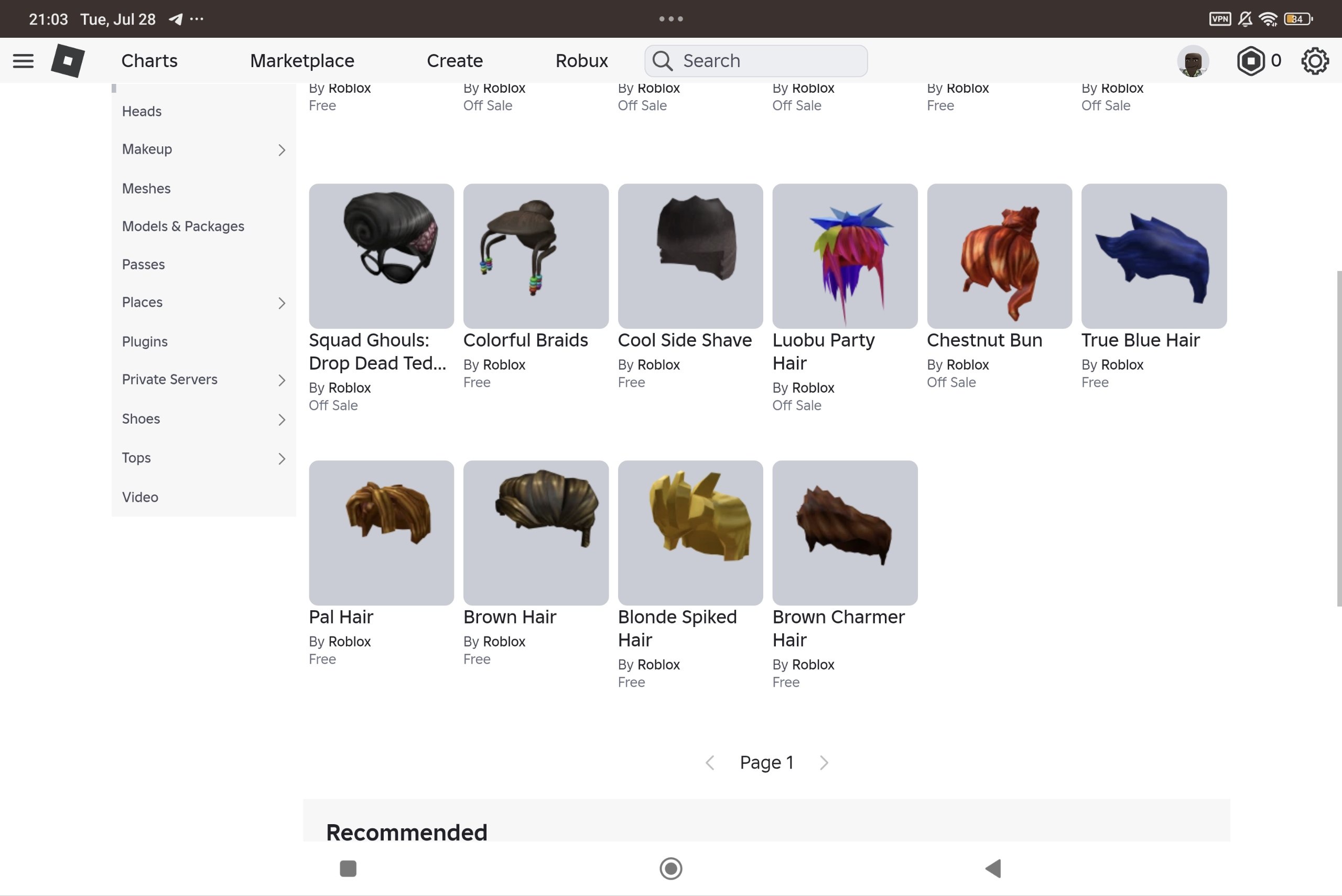The image size is (1342, 896).
Task: Select Models & Packages category
Action: (183, 226)
